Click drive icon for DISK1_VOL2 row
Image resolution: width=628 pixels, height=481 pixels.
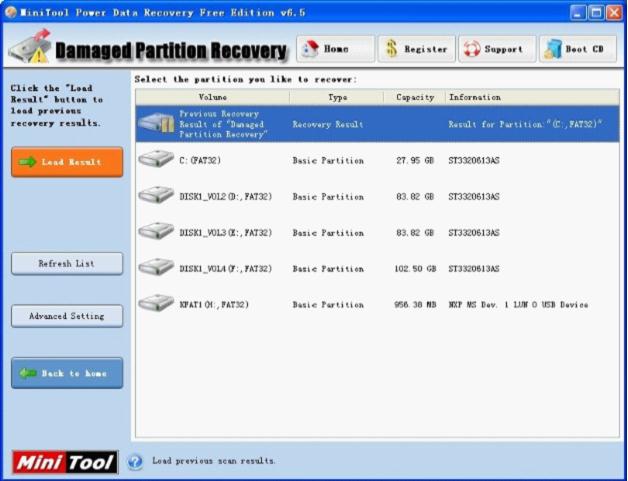(156, 195)
